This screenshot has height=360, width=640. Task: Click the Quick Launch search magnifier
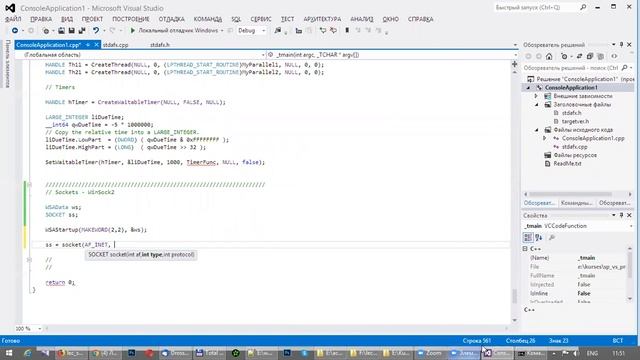(583, 7)
